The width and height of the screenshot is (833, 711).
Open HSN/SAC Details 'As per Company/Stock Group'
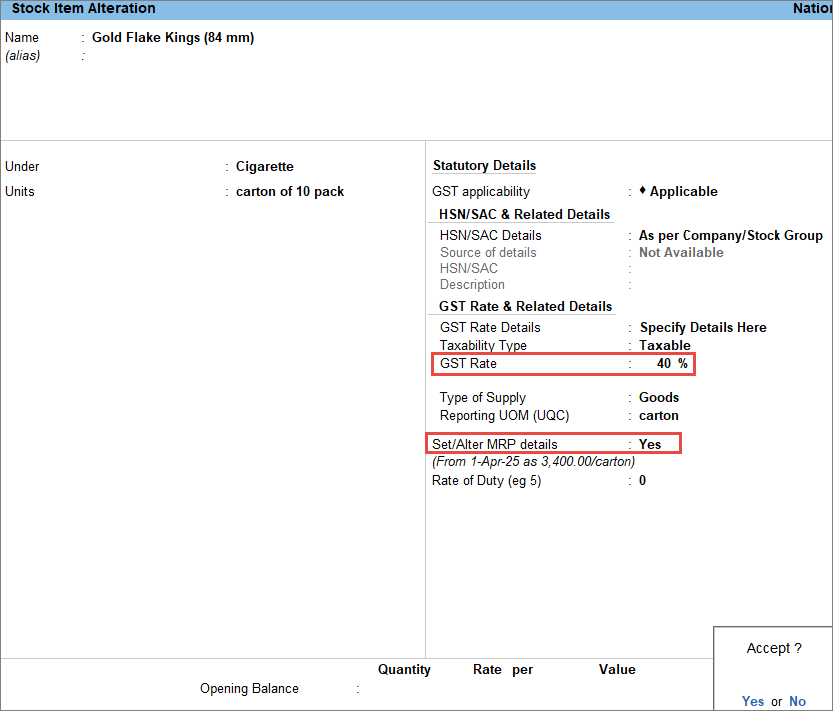pyautogui.click(x=730, y=236)
